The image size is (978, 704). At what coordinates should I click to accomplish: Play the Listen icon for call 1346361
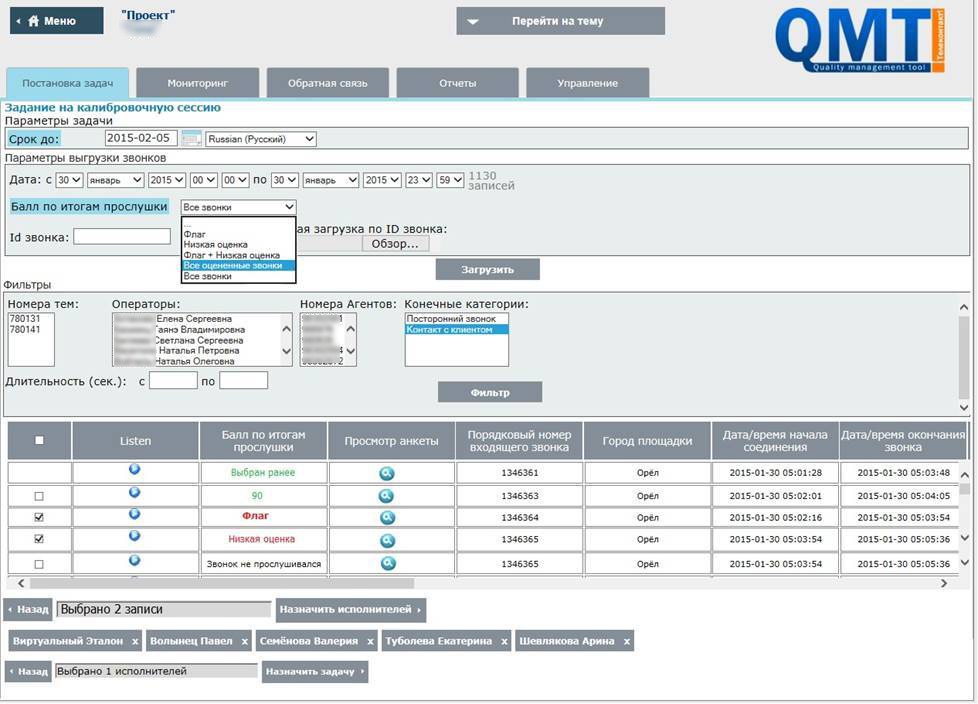coord(134,469)
